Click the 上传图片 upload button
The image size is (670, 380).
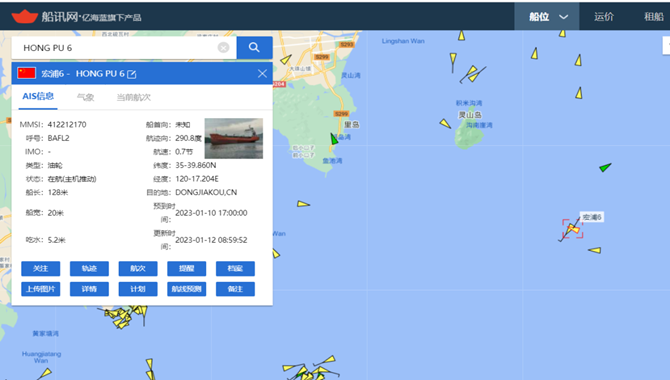(41, 289)
